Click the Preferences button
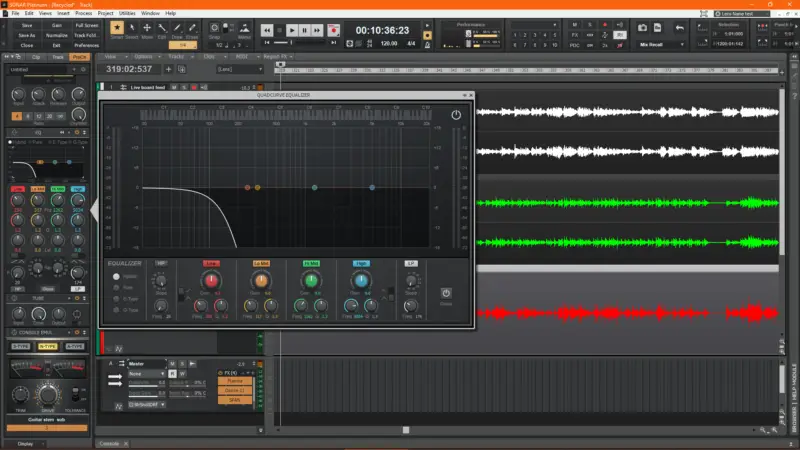 [86, 45]
